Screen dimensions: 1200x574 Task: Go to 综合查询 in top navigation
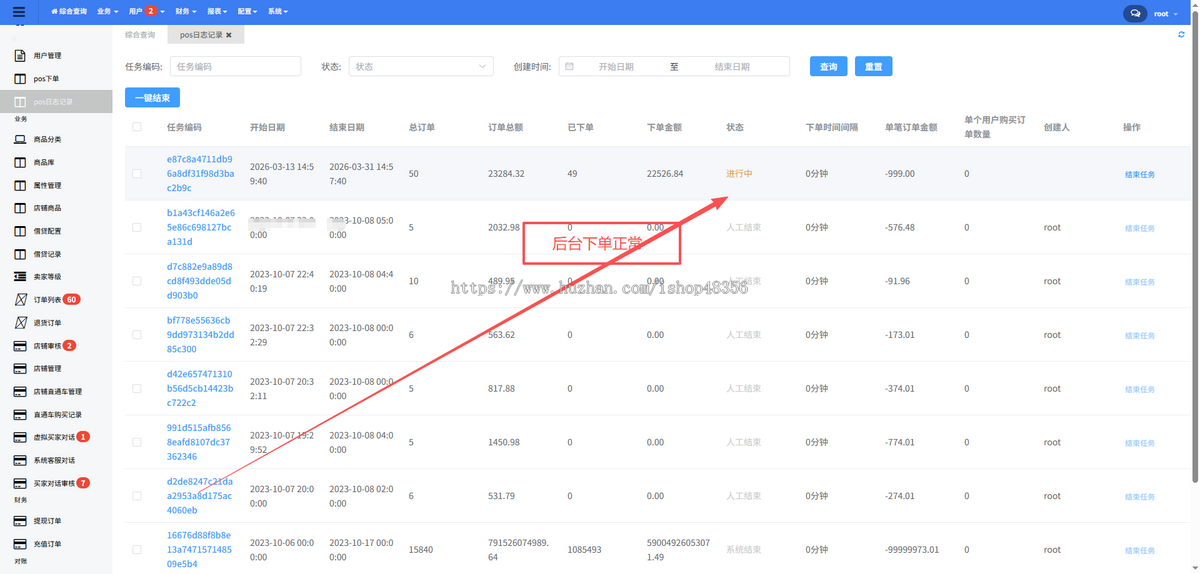68,12
